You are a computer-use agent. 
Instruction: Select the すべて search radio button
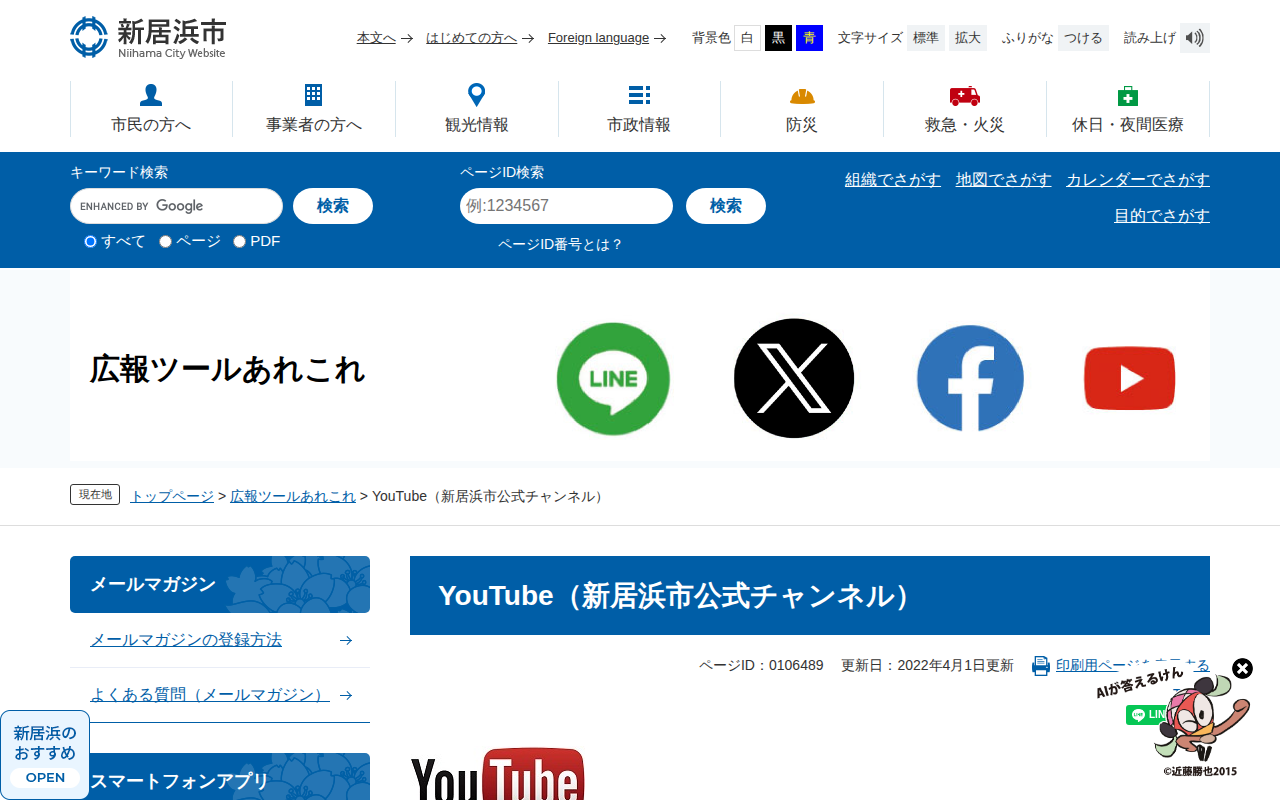tap(90, 241)
